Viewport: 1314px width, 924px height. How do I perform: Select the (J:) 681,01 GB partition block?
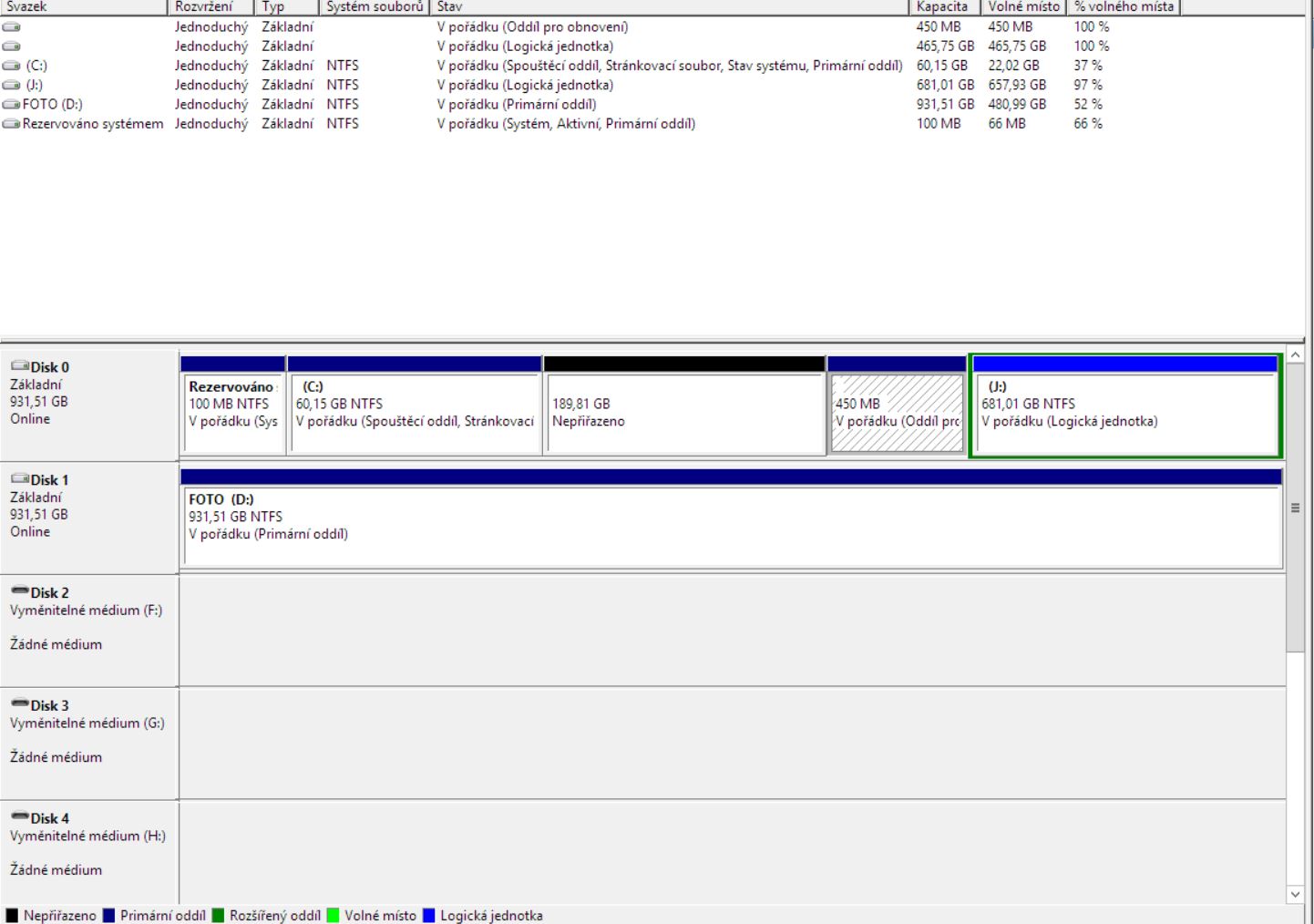click(x=1125, y=413)
